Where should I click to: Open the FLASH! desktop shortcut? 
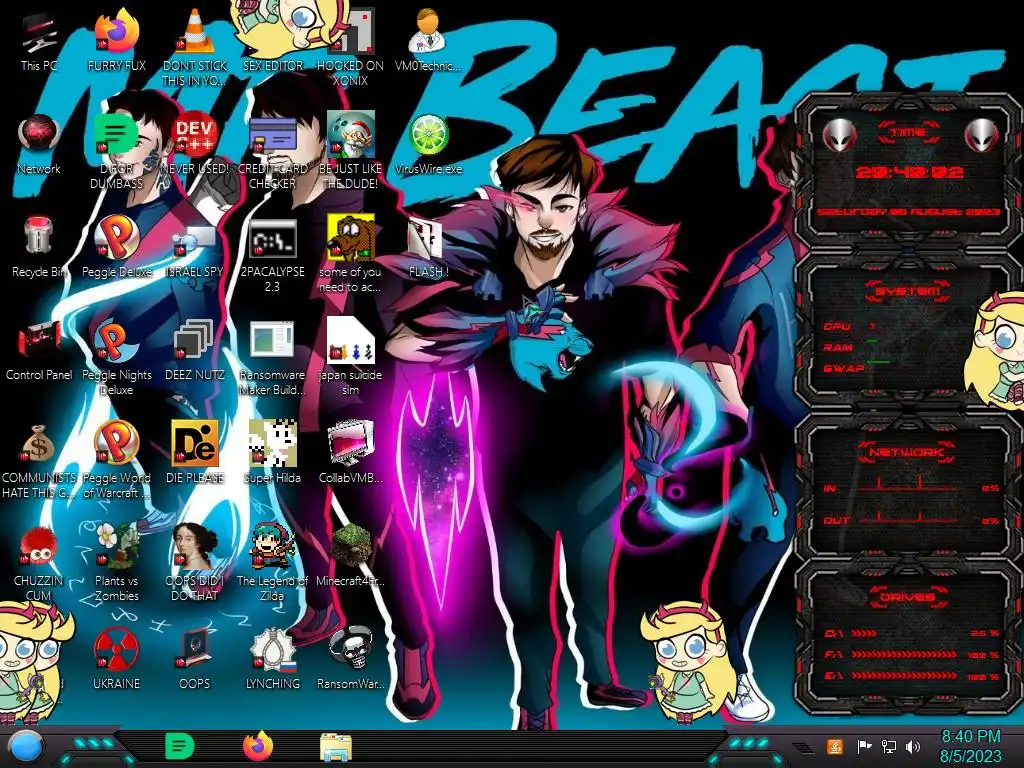click(x=428, y=247)
